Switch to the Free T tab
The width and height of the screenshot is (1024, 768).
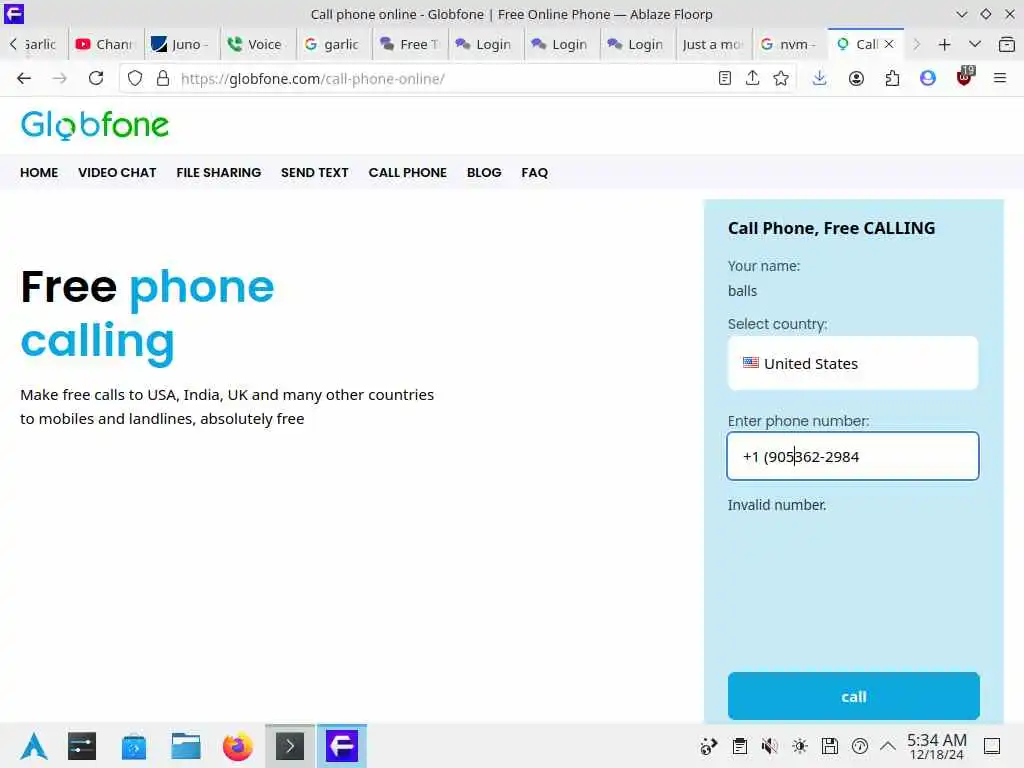pyautogui.click(x=409, y=44)
